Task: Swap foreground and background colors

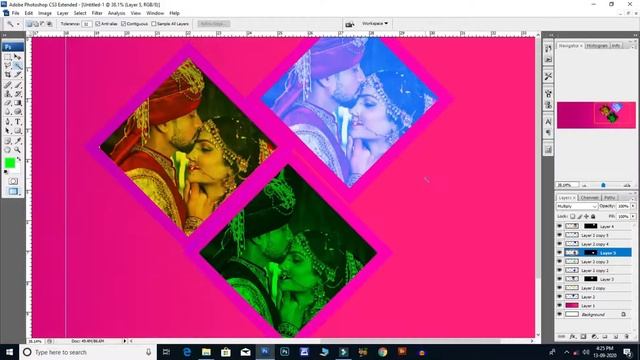Action: coord(19,159)
